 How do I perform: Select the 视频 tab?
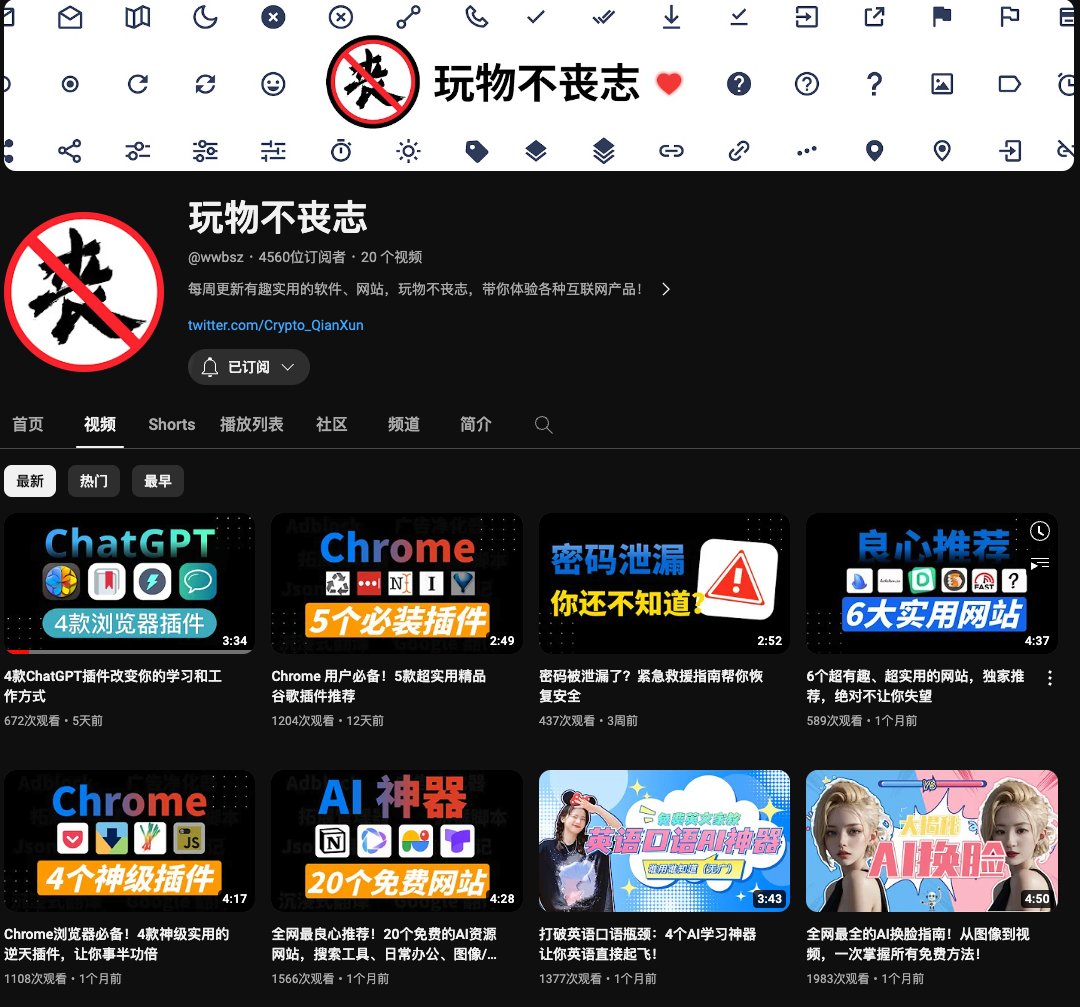pos(100,424)
